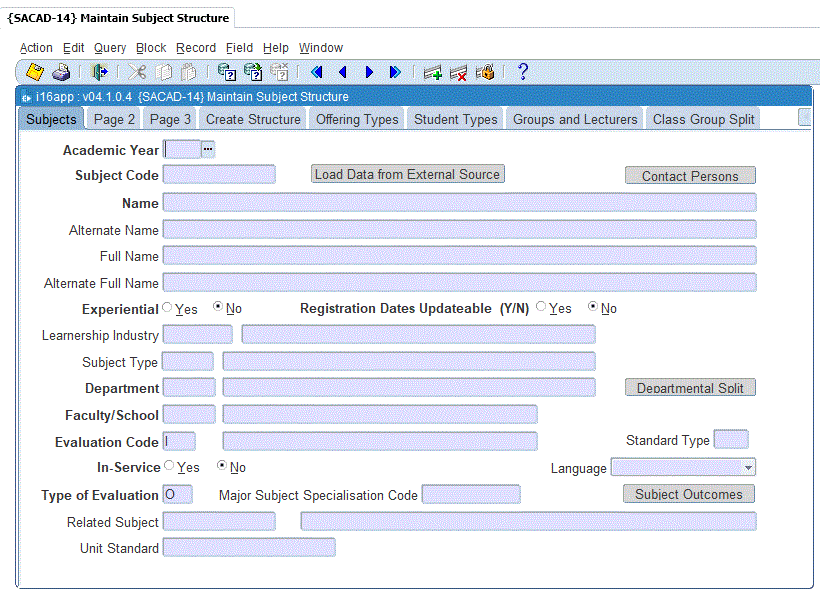Switch to the Subjects tab
The height and width of the screenshot is (592, 822).
point(51,119)
